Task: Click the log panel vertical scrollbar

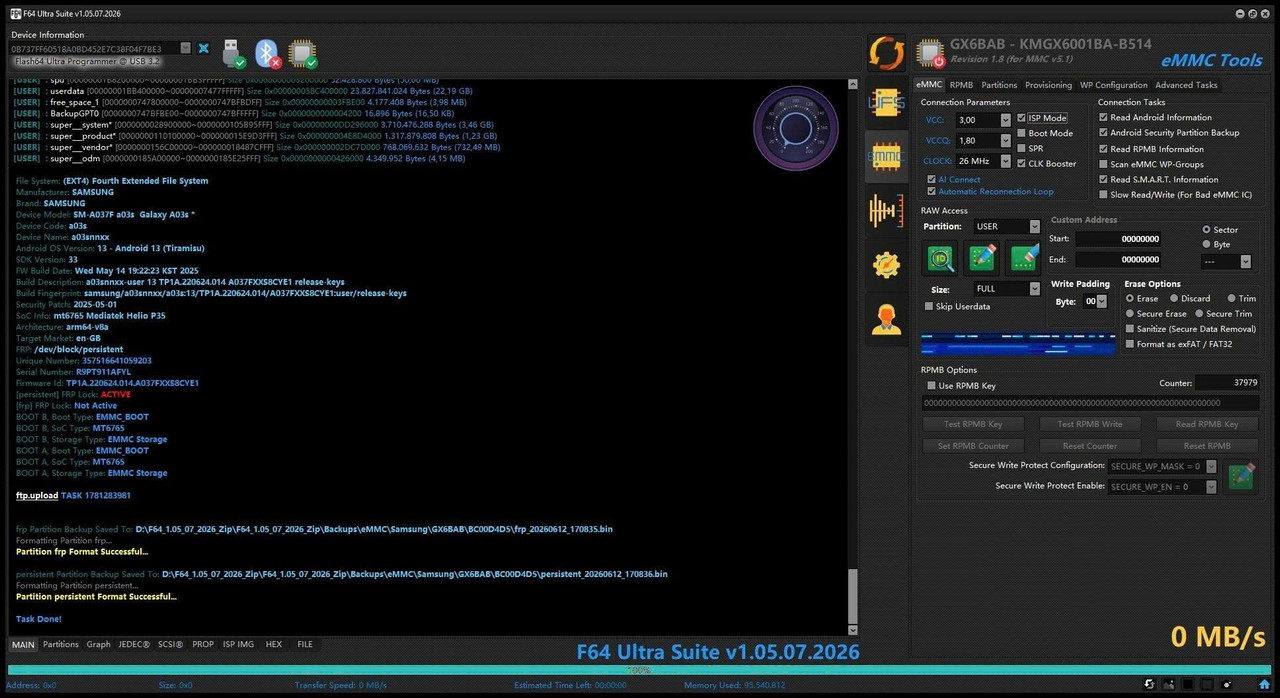Action: [x=853, y=355]
